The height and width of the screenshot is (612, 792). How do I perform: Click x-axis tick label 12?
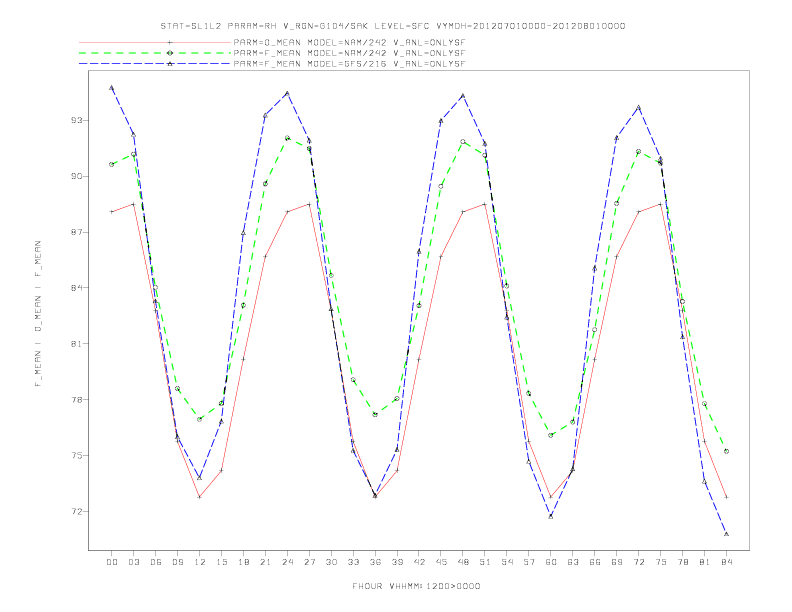click(200, 562)
